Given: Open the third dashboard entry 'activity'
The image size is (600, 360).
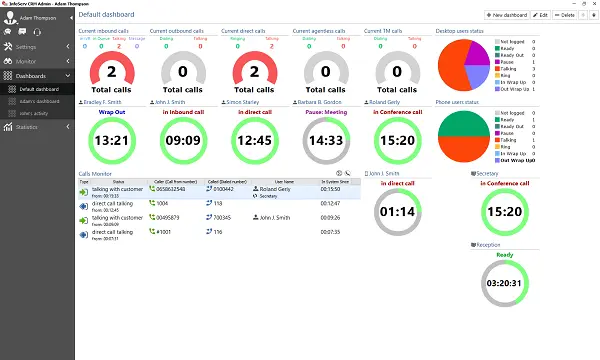Looking at the screenshot, I should click(x=37, y=113).
